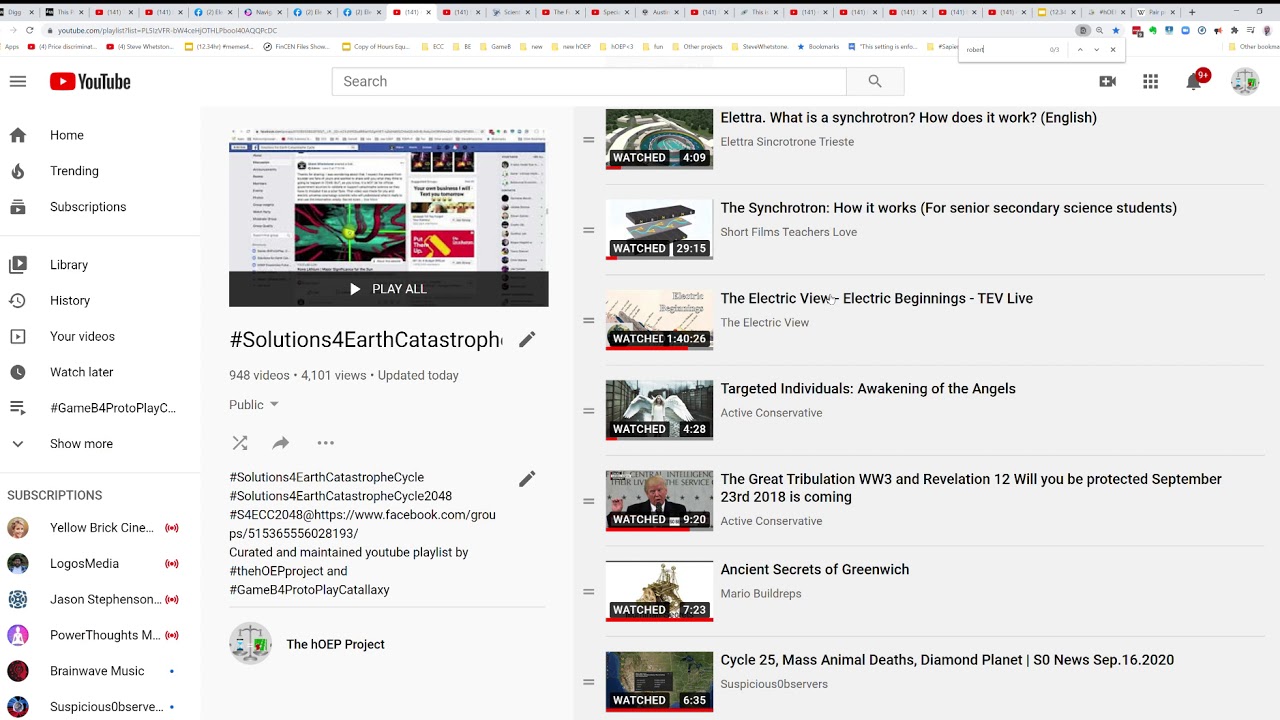Open the playlist three-dot more menu
Screen dimensions: 1280x720
click(x=326, y=443)
